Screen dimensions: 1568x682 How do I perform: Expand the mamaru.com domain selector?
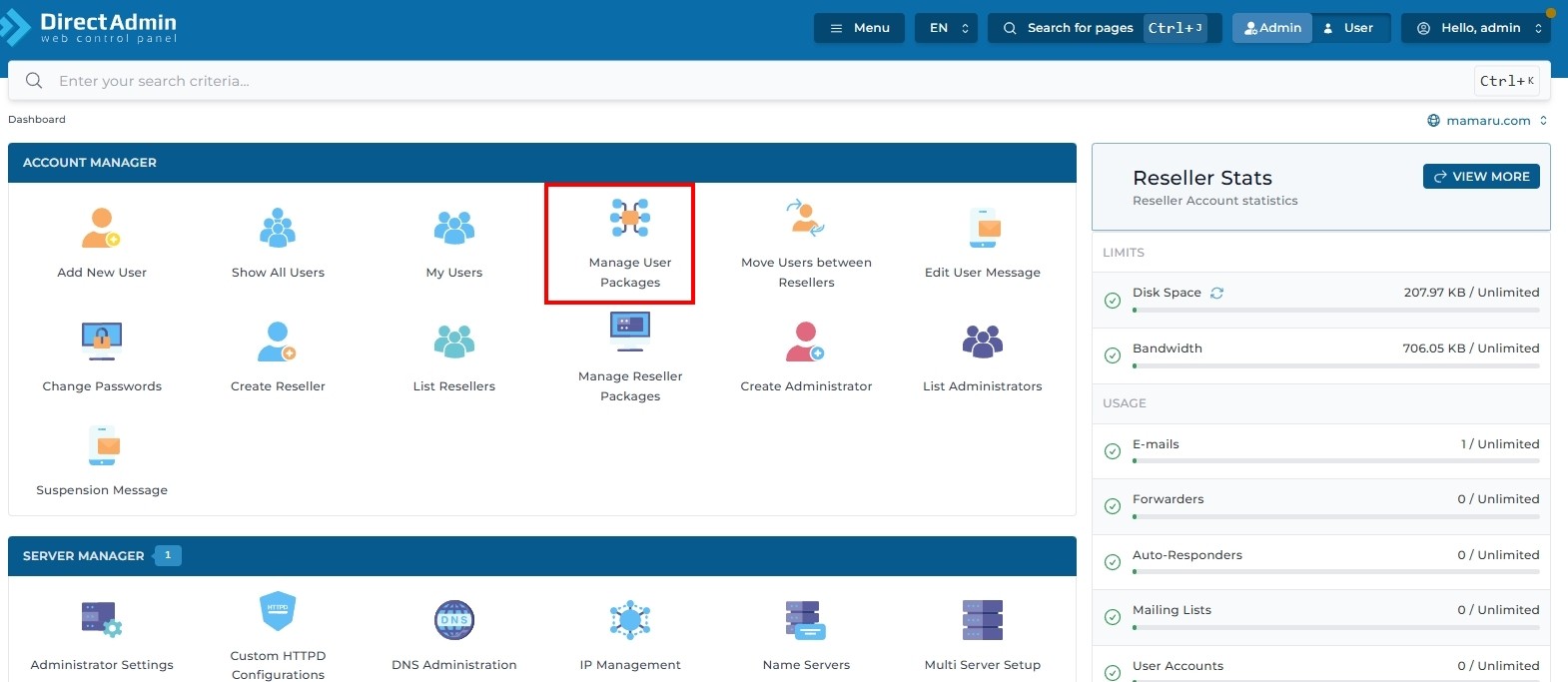[1487, 121]
